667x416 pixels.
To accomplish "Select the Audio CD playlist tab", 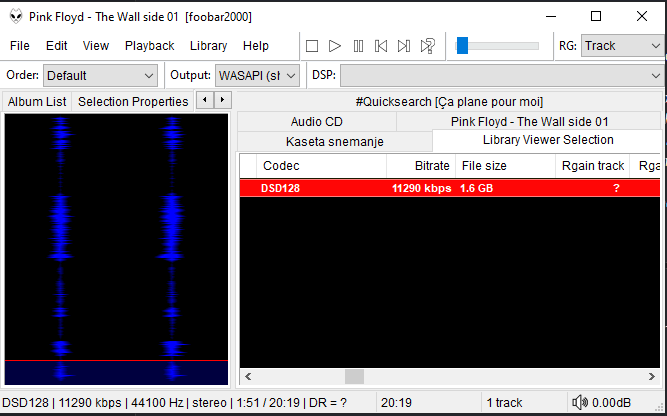I will tap(316, 122).
